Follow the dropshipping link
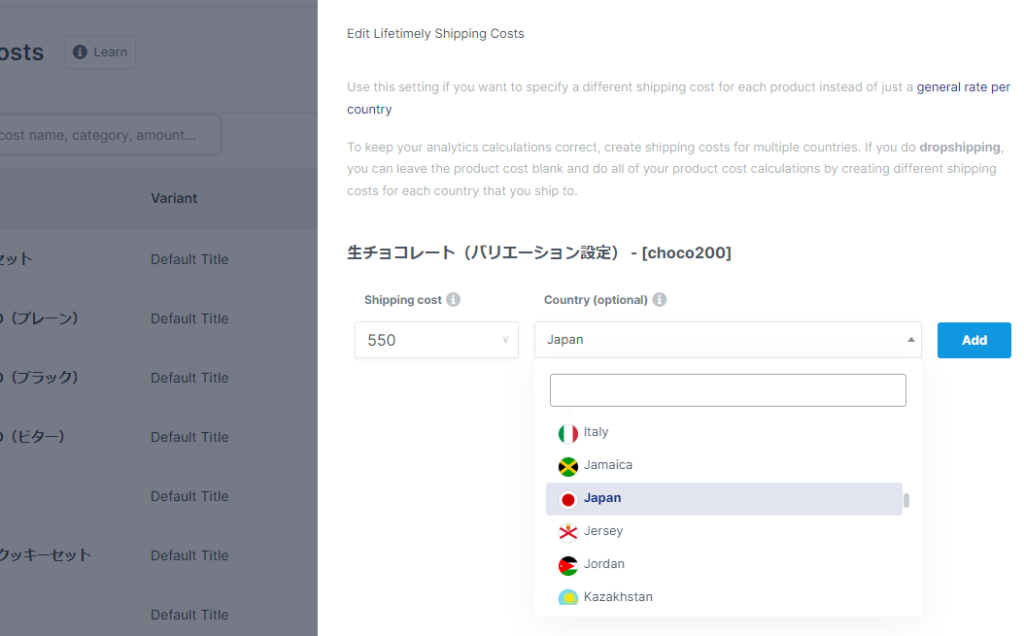 pos(959,146)
